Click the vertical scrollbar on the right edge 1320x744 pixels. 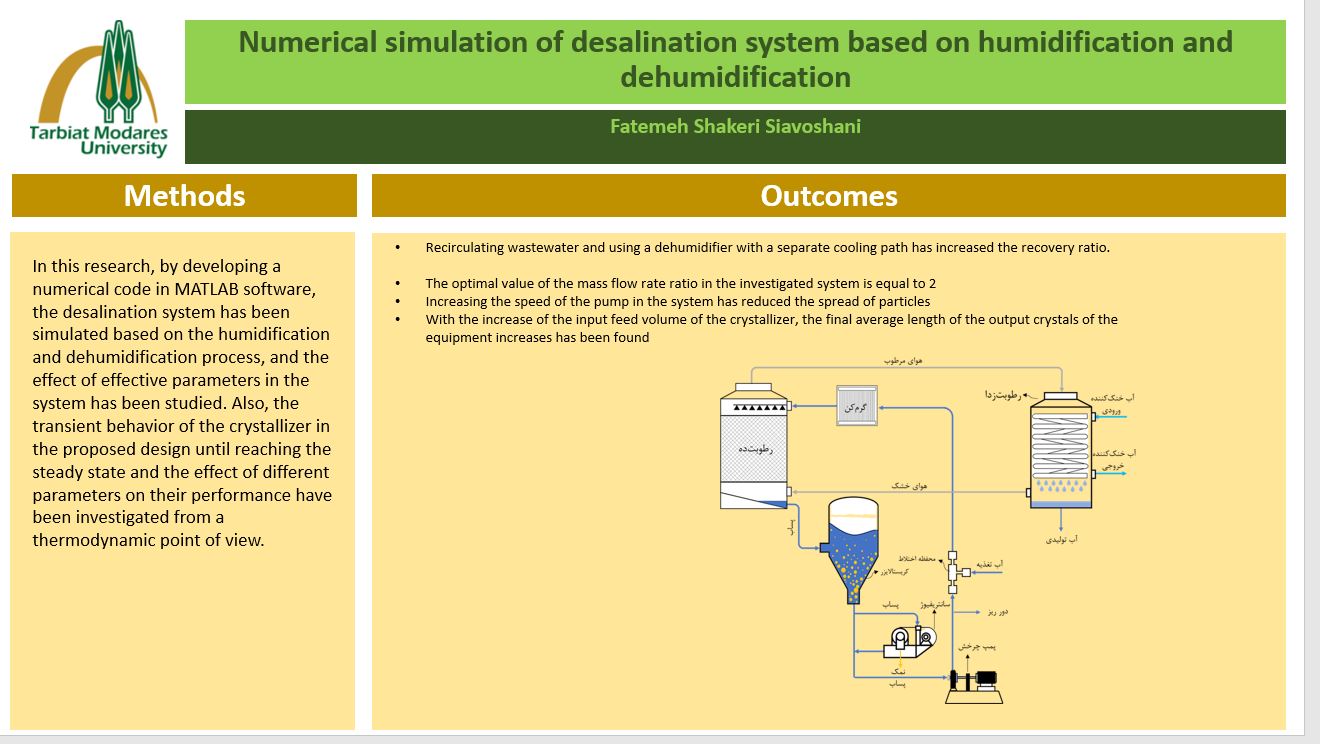click(1312, 370)
